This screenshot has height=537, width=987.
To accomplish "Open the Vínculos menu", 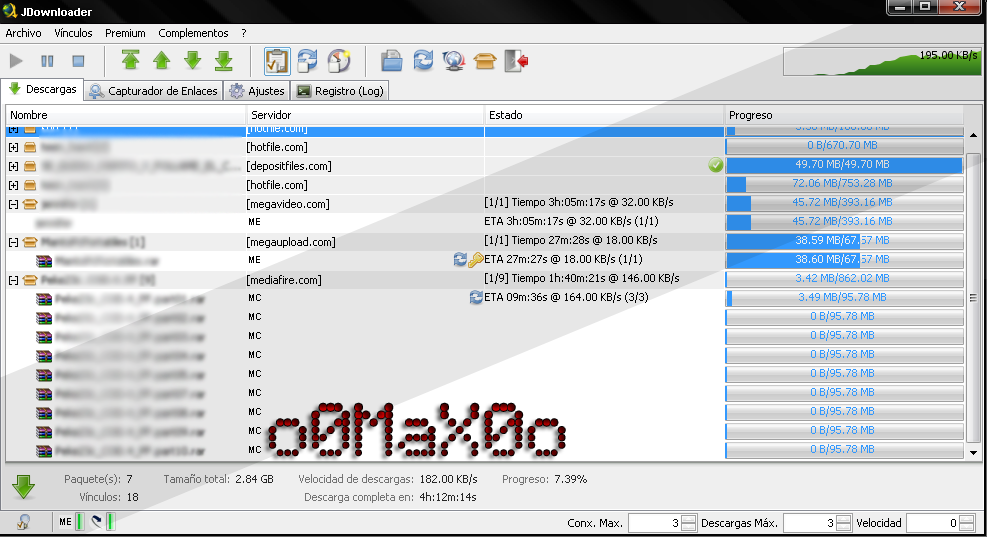I will pyautogui.click(x=73, y=33).
